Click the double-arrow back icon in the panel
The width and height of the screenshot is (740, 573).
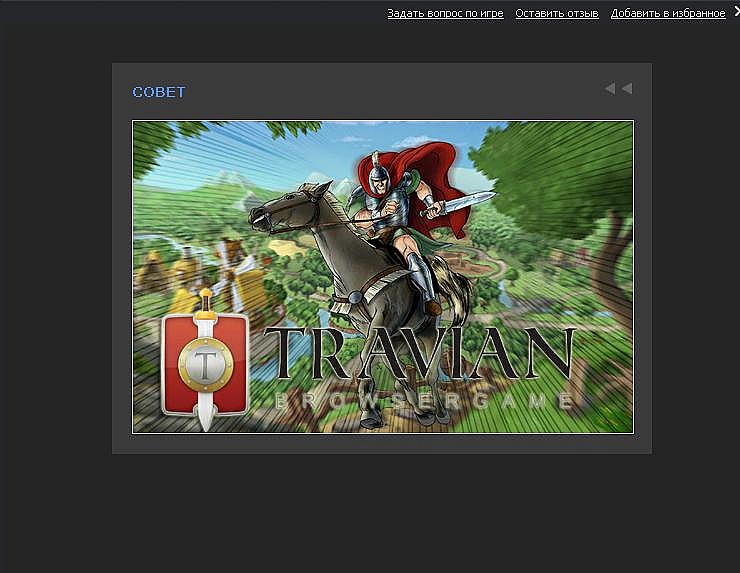click(x=618, y=88)
